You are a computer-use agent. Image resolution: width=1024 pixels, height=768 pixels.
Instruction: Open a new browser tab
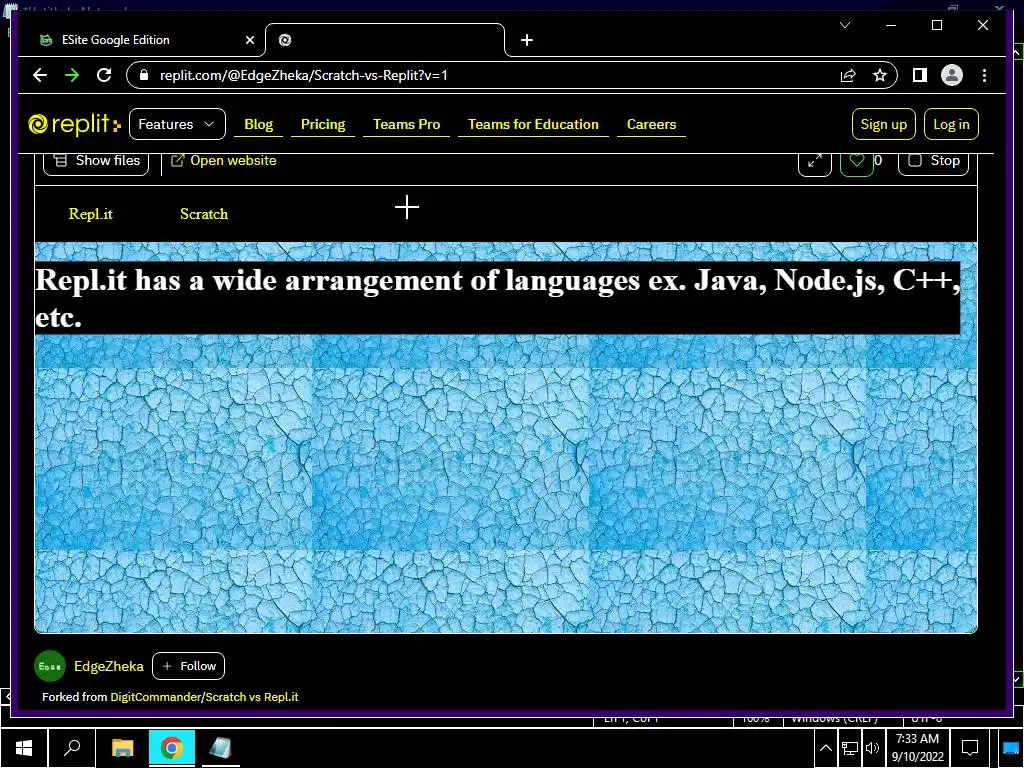(527, 40)
